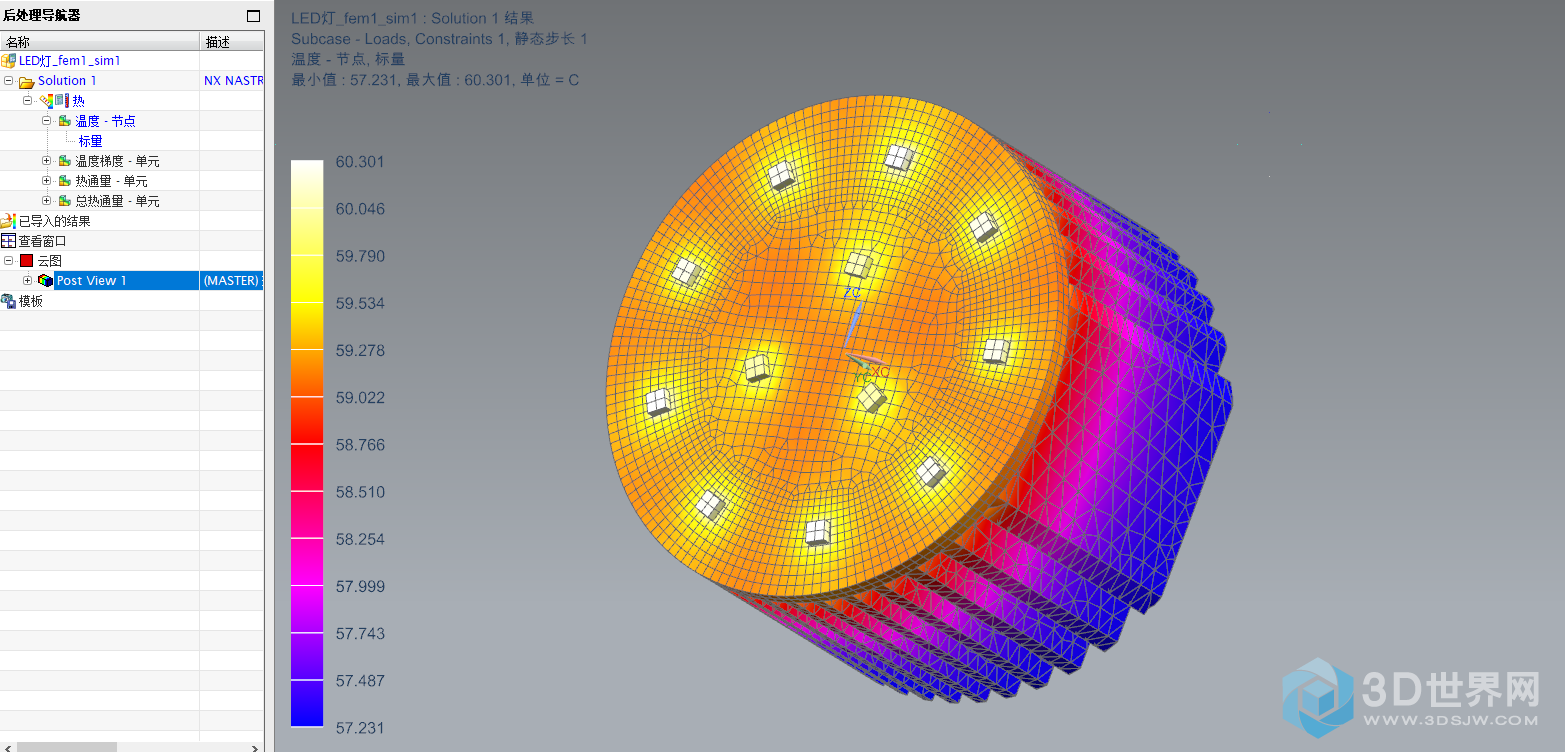Collapse the 热 results node
This screenshot has height=752, width=1565.
(x=28, y=101)
